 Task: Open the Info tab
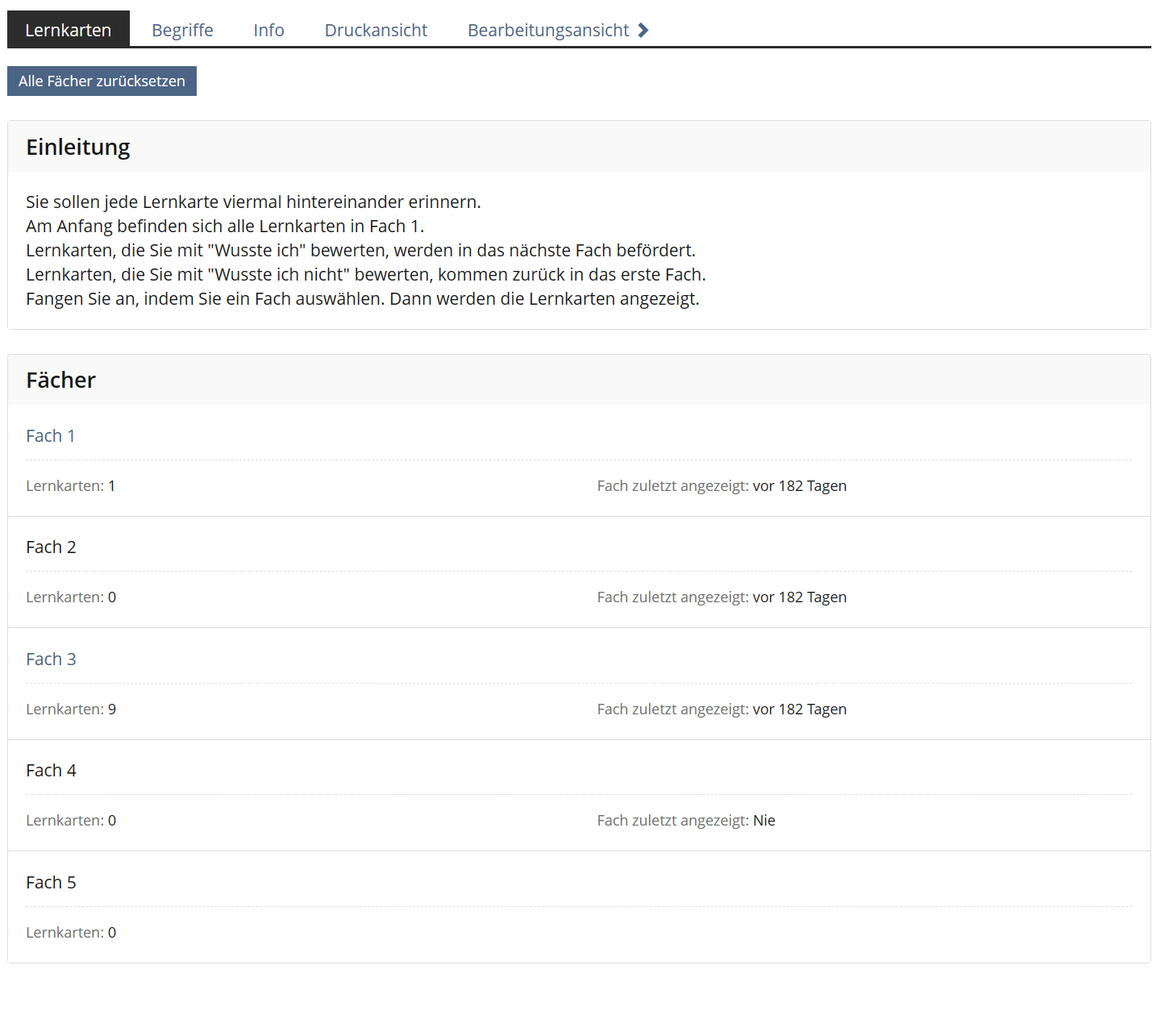tap(268, 30)
